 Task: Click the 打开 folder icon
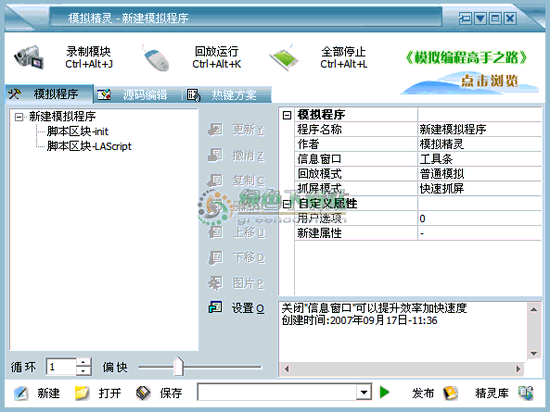[x=82, y=393]
